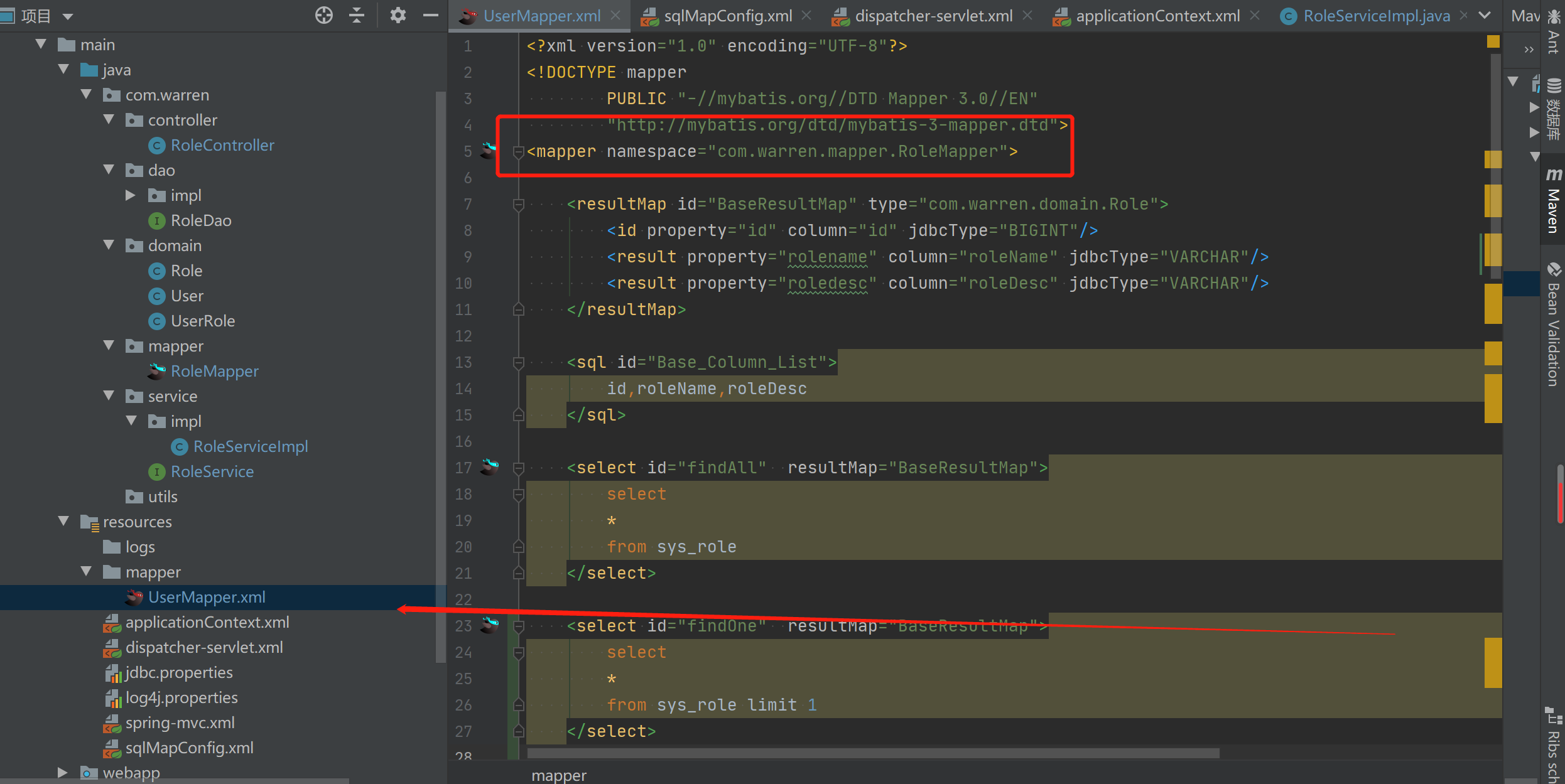The width and height of the screenshot is (1565, 784).
Task: Fold the resultMap block on line 7
Action: [x=519, y=204]
